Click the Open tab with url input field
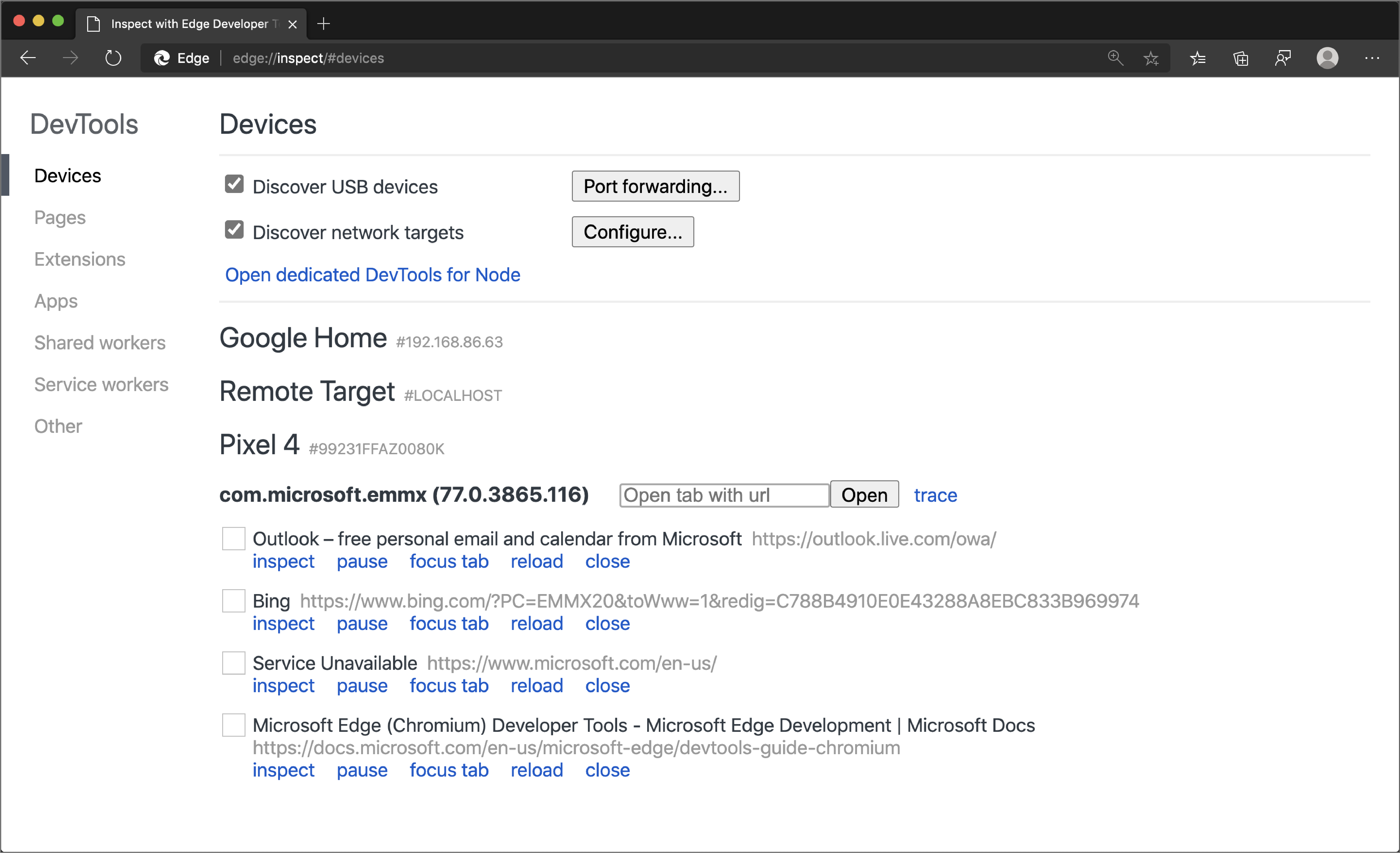The width and height of the screenshot is (1400, 853). point(724,494)
